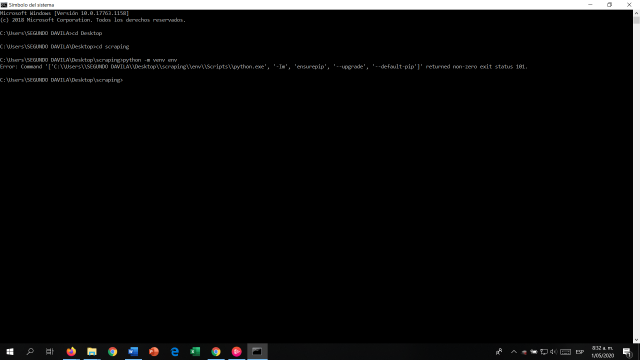Open the touch keyboard tray icon
The height and width of the screenshot is (360, 640).
click(565, 351)
